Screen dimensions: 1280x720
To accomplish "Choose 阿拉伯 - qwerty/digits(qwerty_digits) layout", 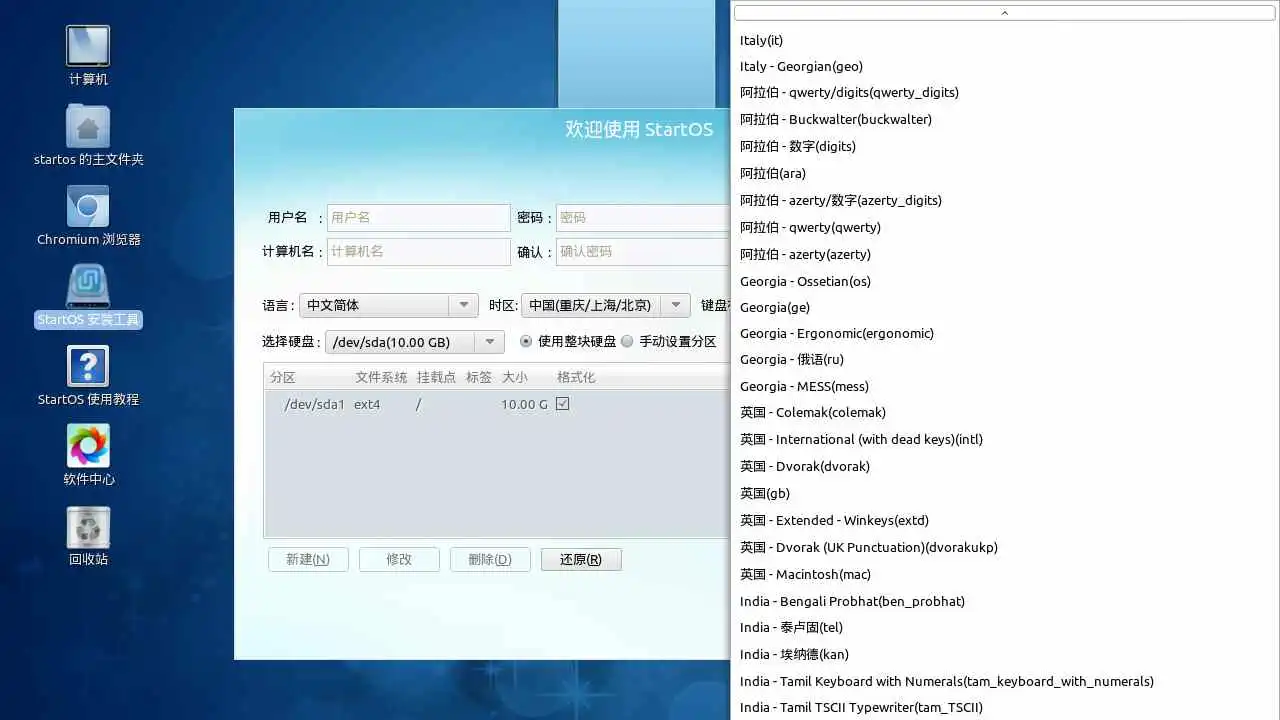I will (1005, 92).
